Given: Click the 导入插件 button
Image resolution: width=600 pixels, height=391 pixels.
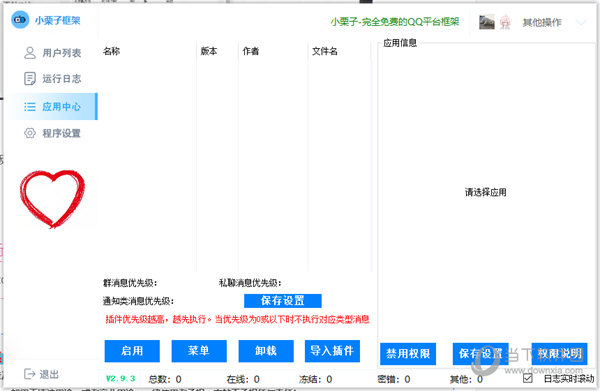Looking at the screenshot, I should point(332,351).
